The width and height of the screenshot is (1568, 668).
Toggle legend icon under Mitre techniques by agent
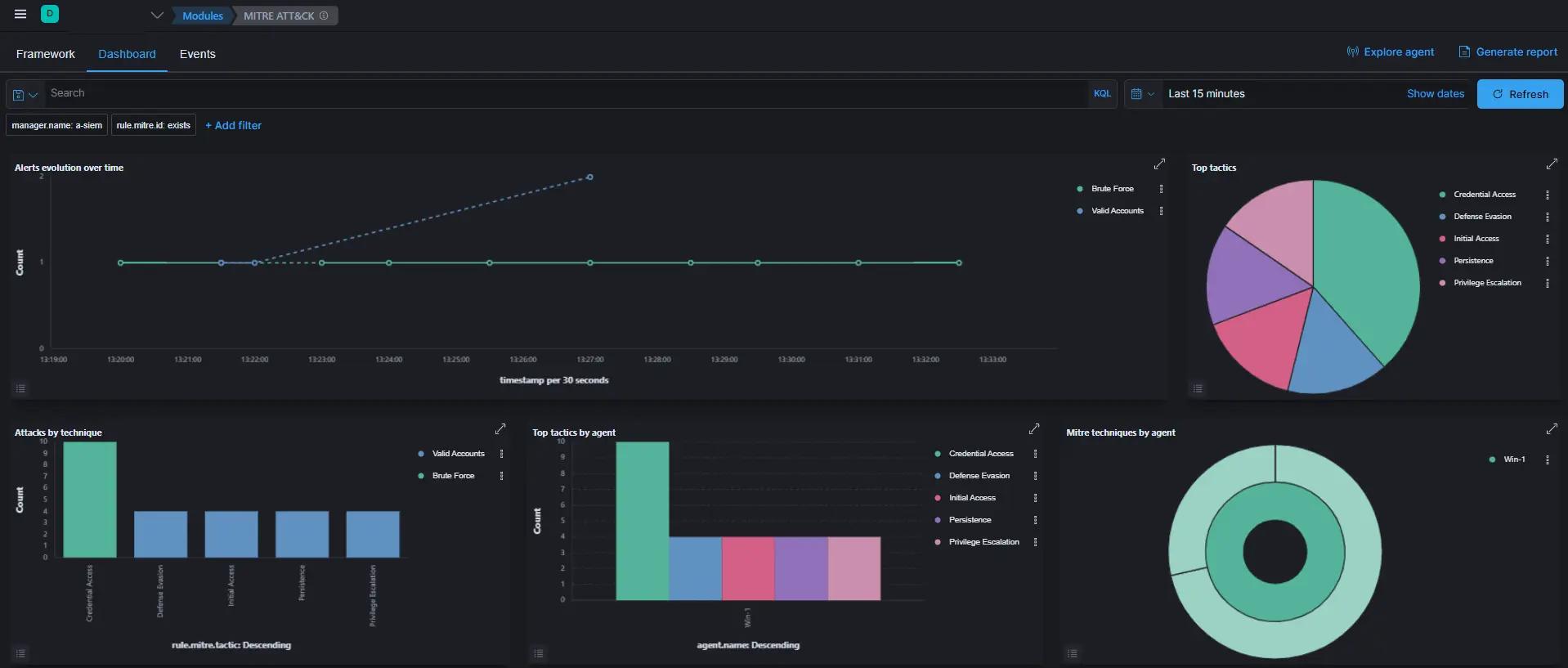click(1073, 653)
